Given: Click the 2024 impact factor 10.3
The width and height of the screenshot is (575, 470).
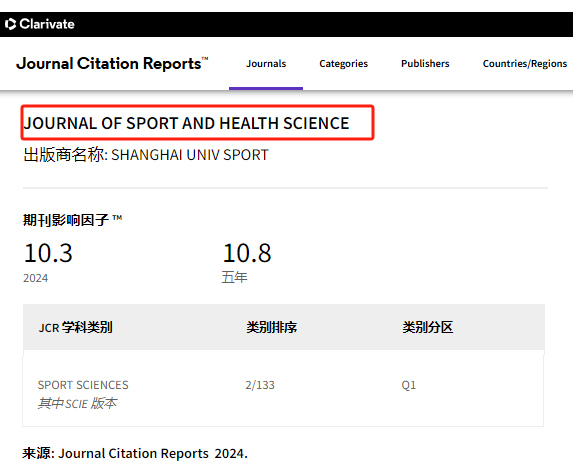Looking at the screenshot, I should [48, 253].
